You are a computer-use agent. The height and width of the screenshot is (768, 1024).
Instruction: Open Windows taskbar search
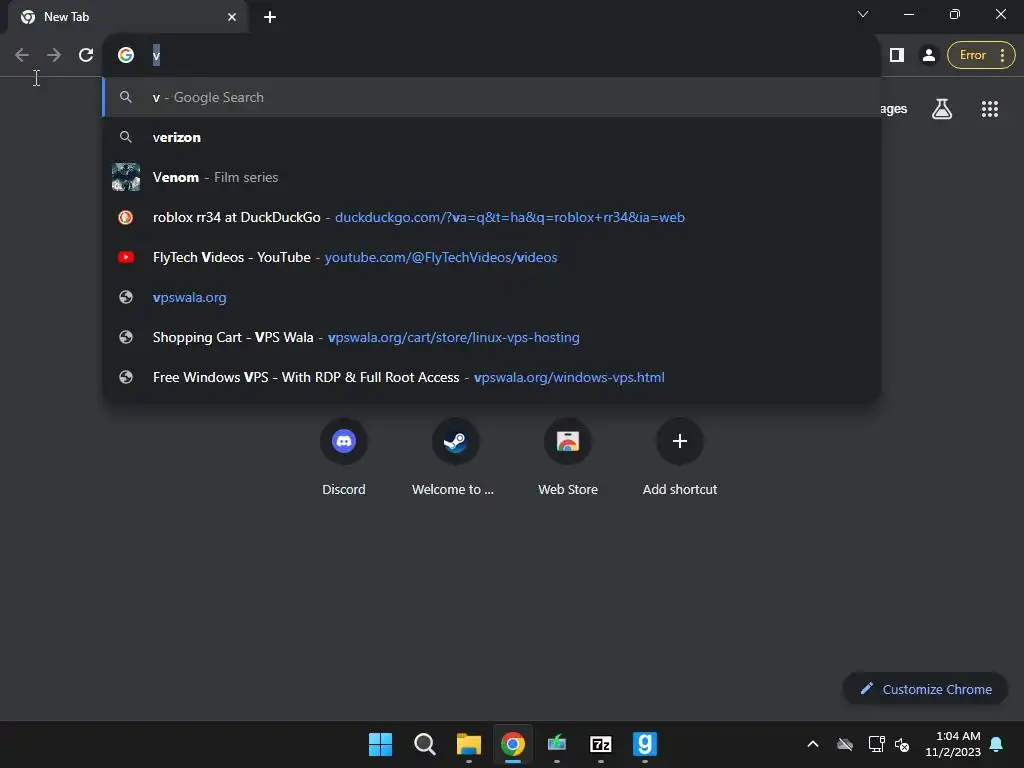pyautogui.click(x=424, y=744)
